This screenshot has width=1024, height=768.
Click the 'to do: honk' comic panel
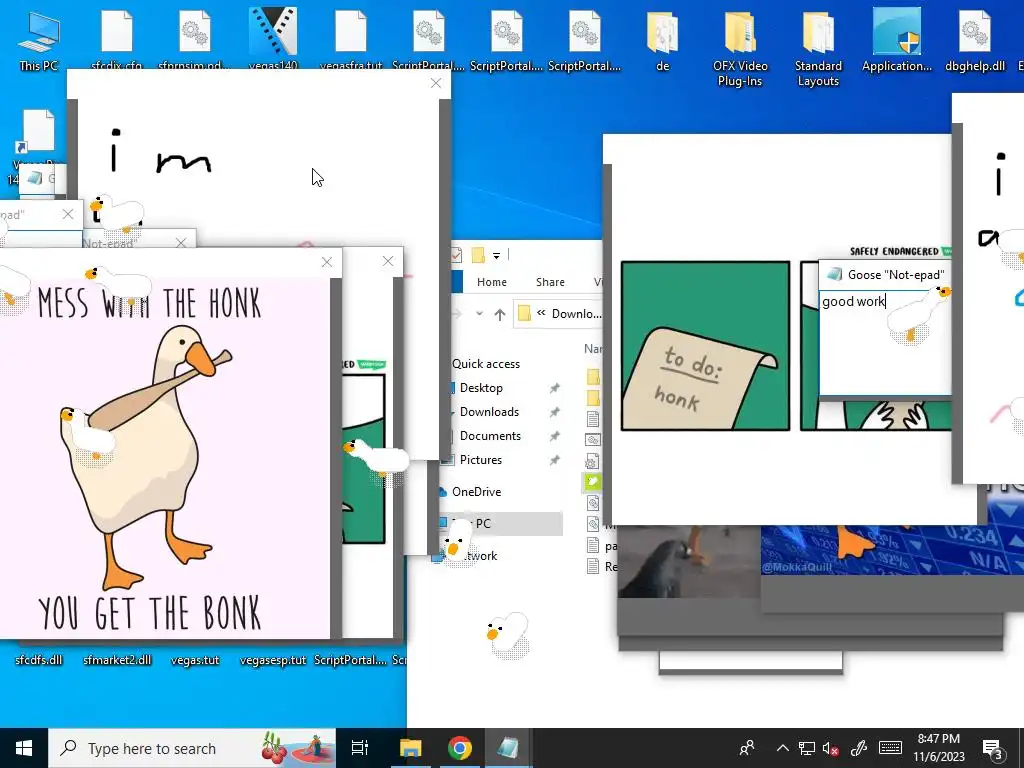705,345
